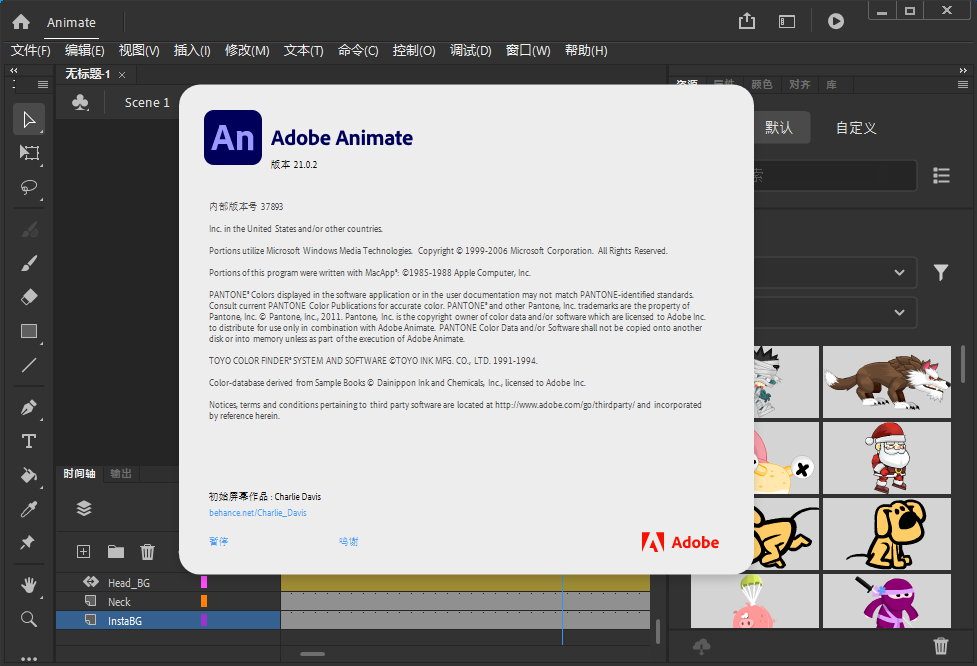Image resolution: width=977 pixels, height=666 pixels.
Task: Select the Line tool
Action: [29, 365]
